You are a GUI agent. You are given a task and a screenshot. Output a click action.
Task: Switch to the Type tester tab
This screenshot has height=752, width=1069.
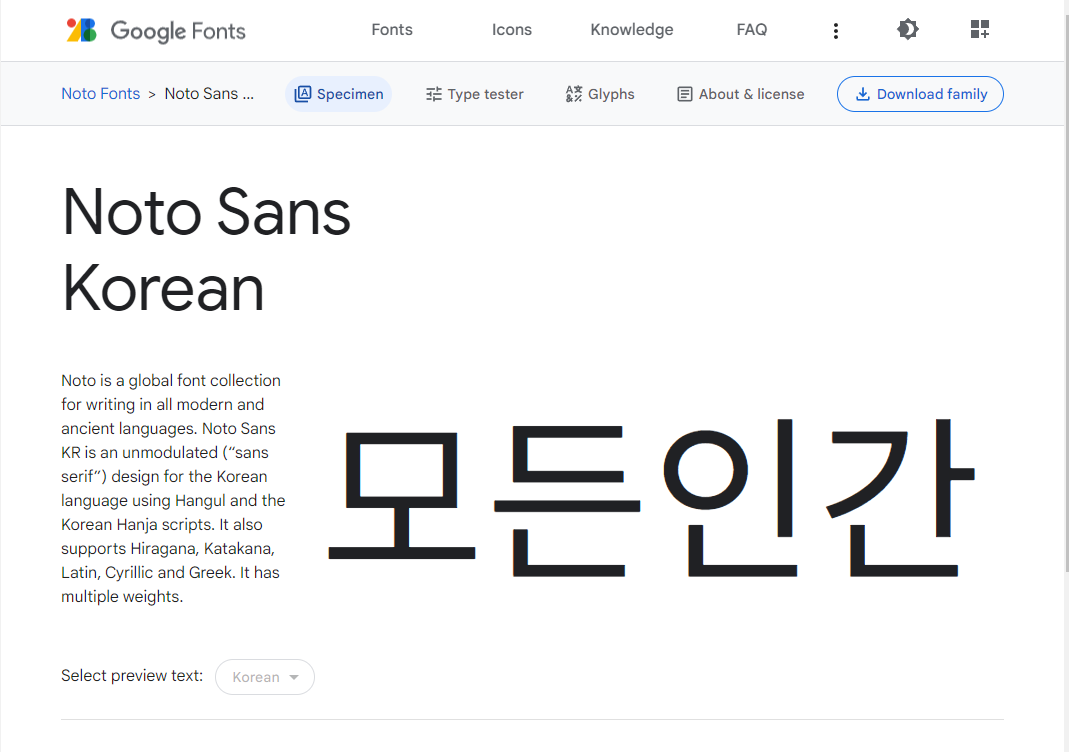475,94
